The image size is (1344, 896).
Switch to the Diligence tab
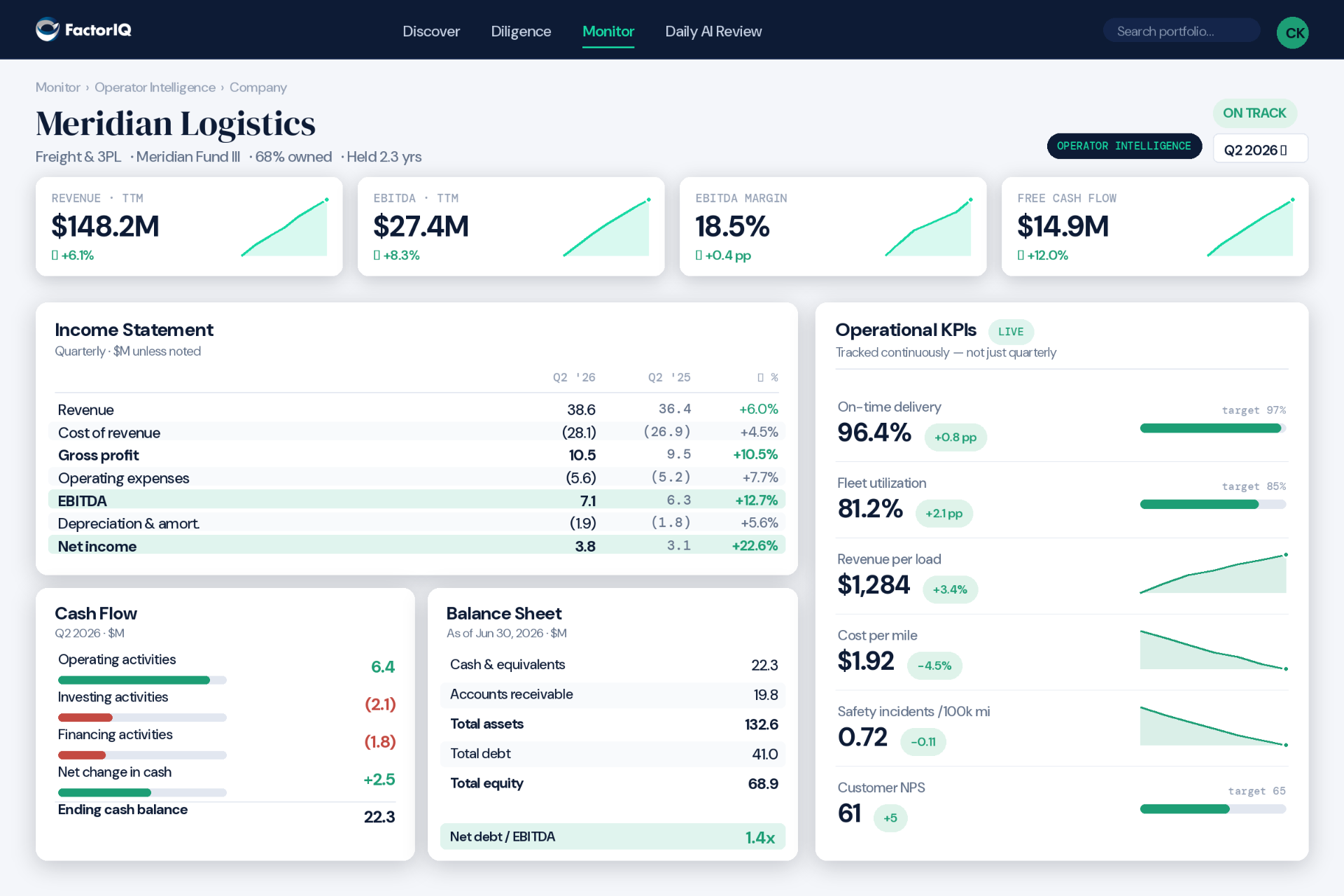pyautogui.click(x=521, y=31)
